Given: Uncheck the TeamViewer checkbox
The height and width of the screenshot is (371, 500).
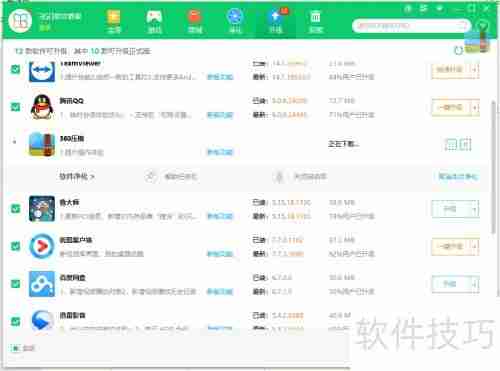Looking at the screenshot, I should click(x=15, y=69).
